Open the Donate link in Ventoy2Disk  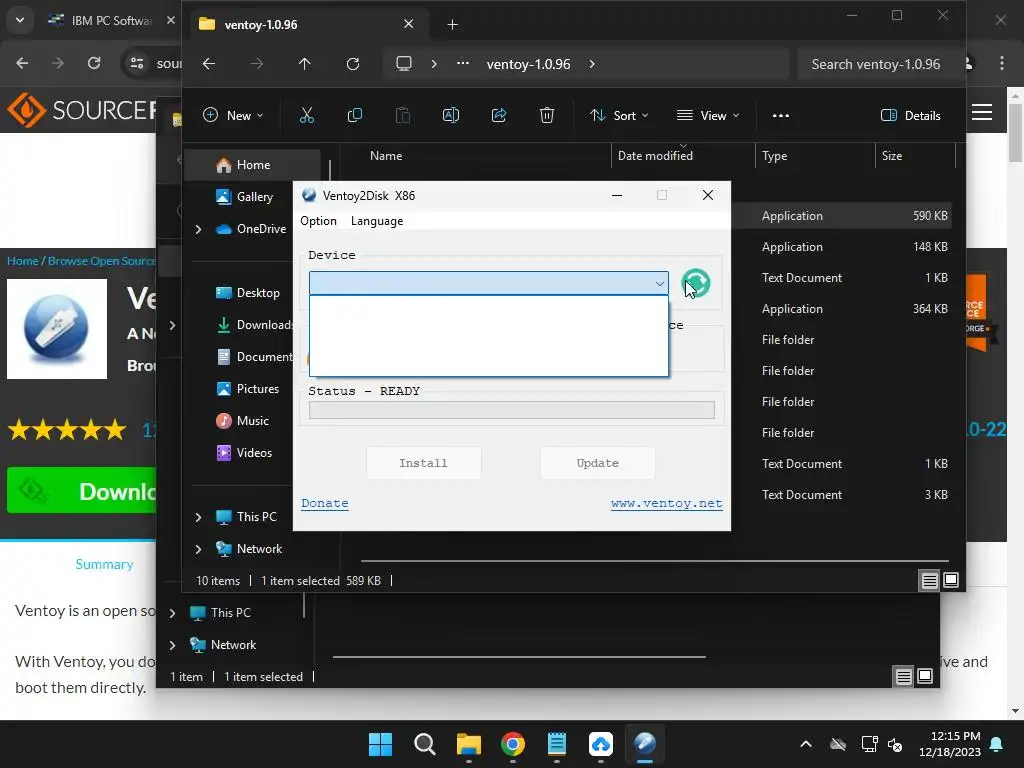coord(325,504)
